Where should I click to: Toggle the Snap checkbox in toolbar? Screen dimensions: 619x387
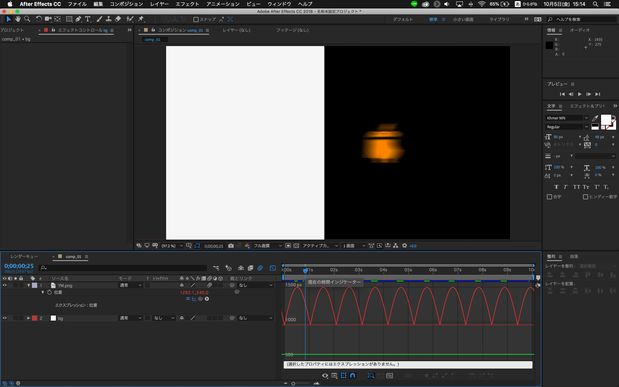click(x=196, y=19)
